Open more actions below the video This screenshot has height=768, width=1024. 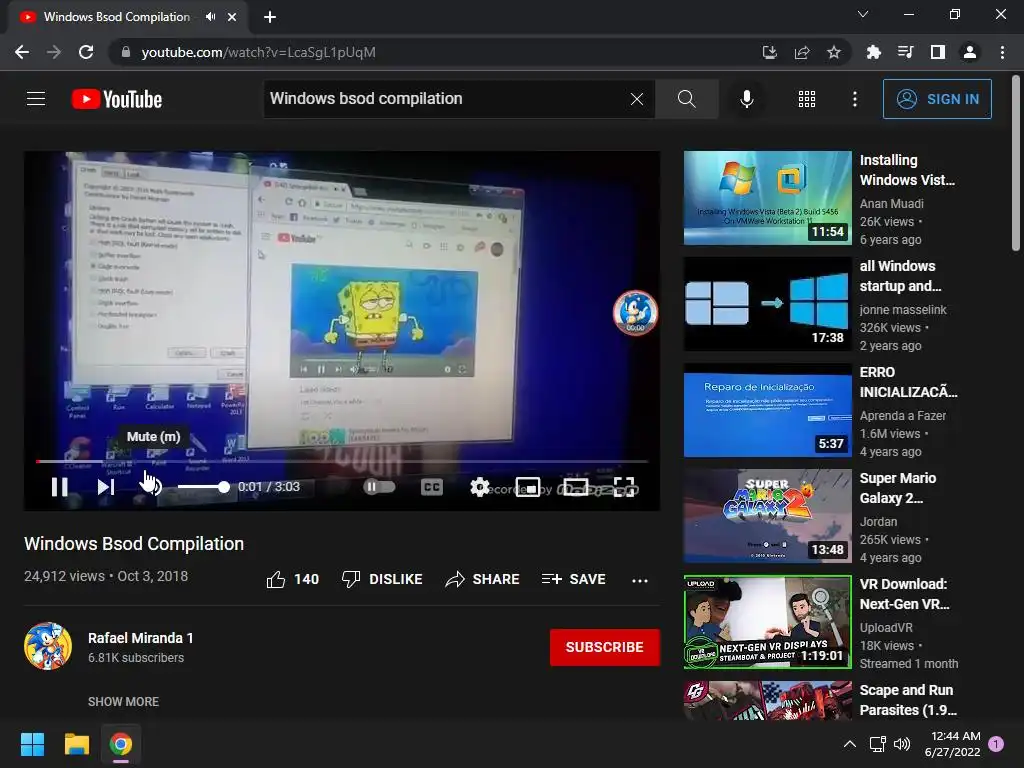639,580
